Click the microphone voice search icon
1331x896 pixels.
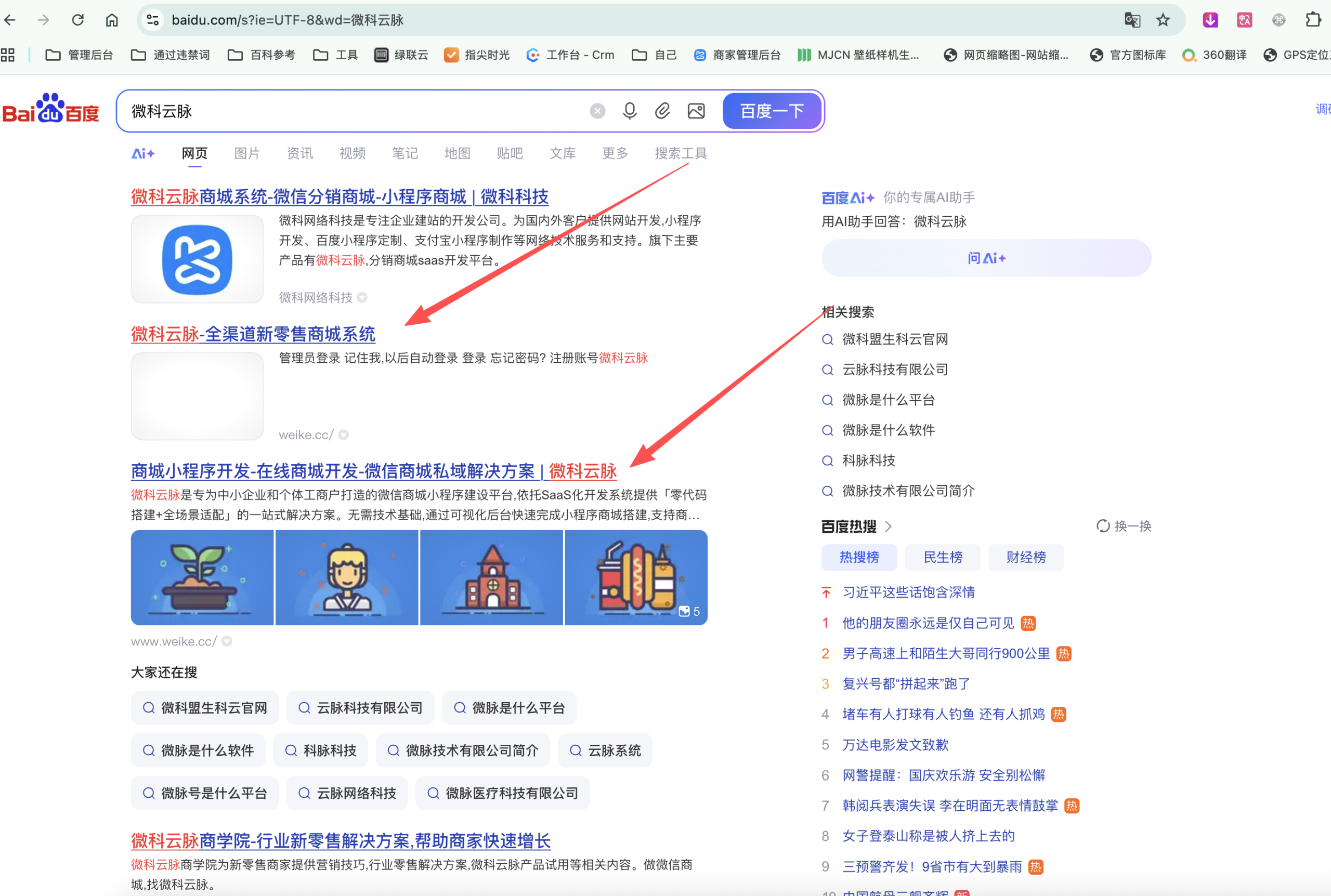629,111
